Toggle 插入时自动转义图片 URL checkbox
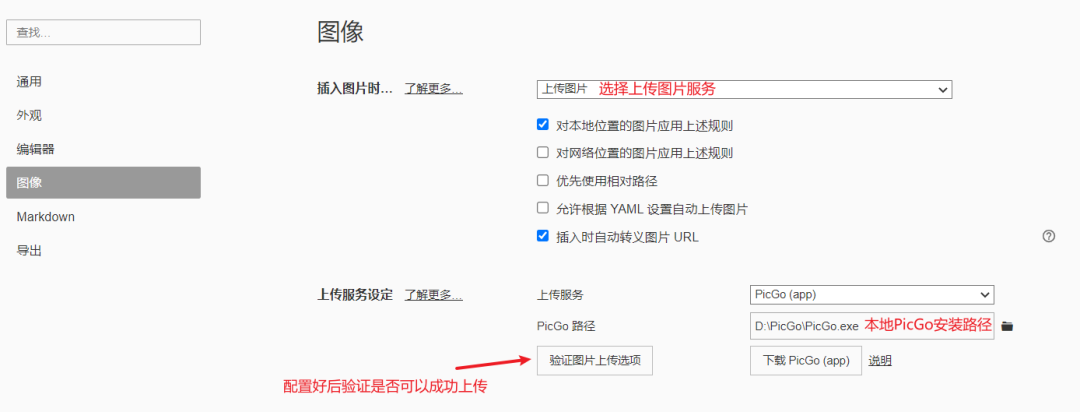1080x412 pixels. [542, 236]
